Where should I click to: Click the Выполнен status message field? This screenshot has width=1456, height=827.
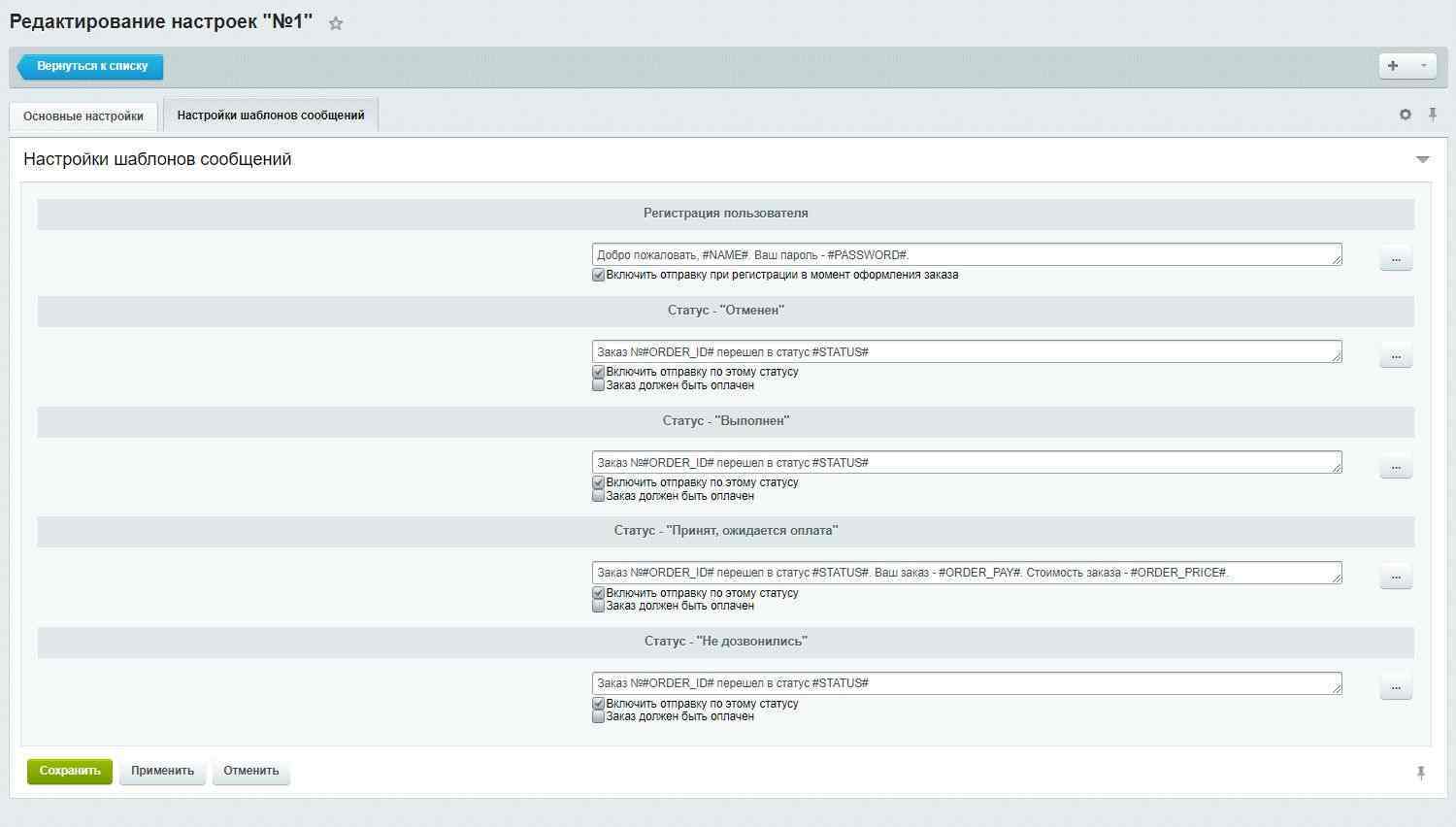click(x=967, y=462)
